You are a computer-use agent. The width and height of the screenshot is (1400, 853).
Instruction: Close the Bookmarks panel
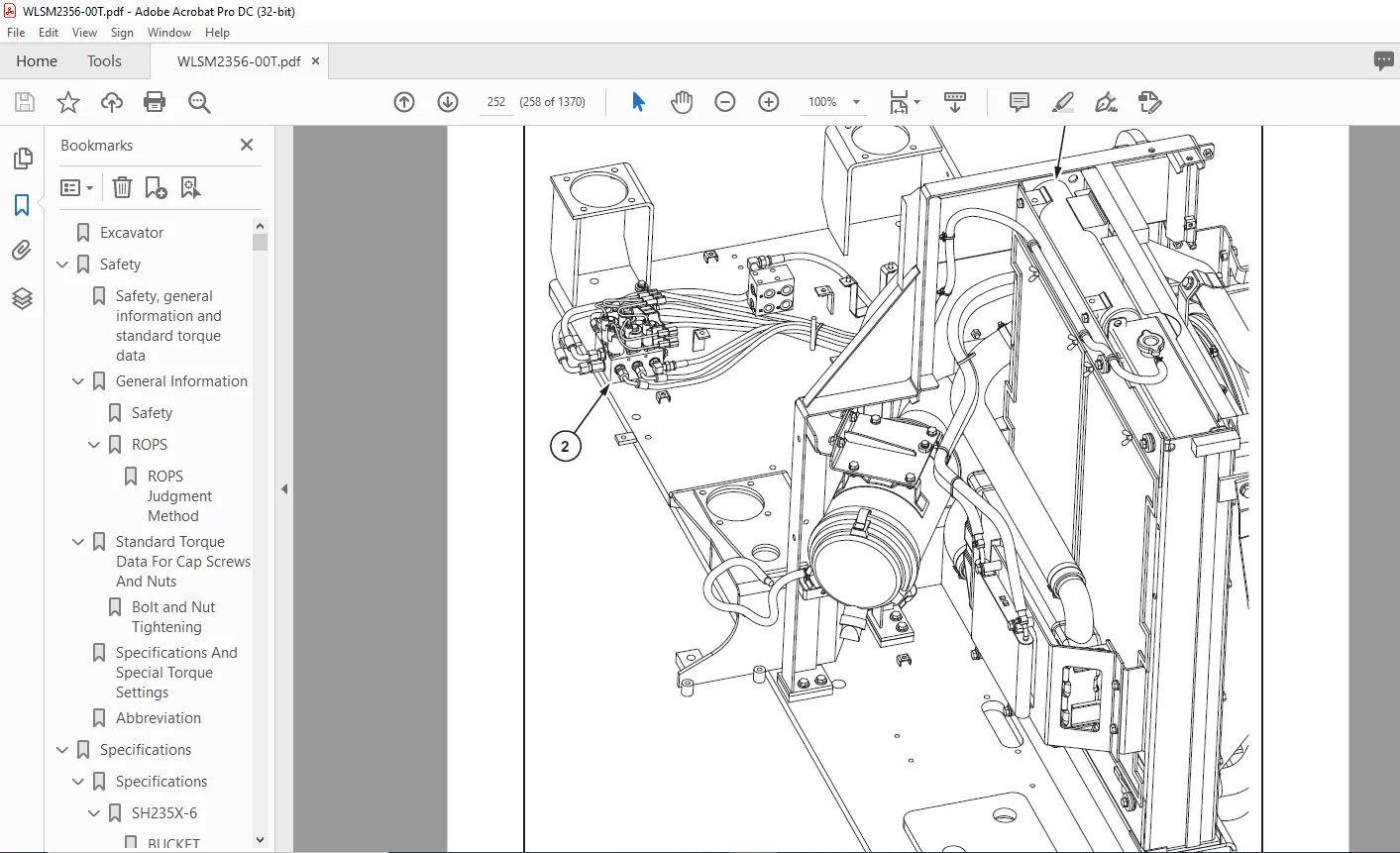tap(247, 145)
